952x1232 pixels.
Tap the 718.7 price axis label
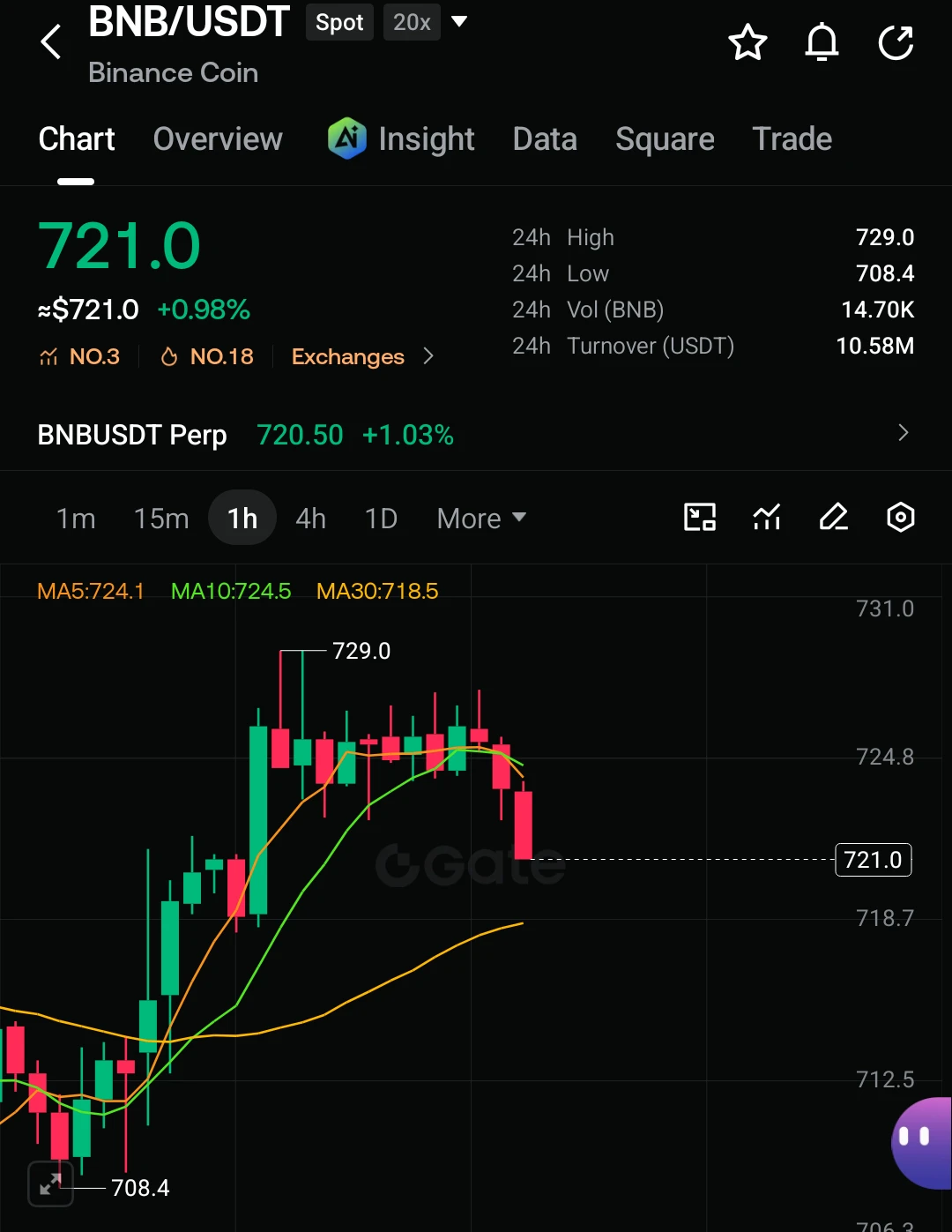pyautogui.click(x=885, y=918)
